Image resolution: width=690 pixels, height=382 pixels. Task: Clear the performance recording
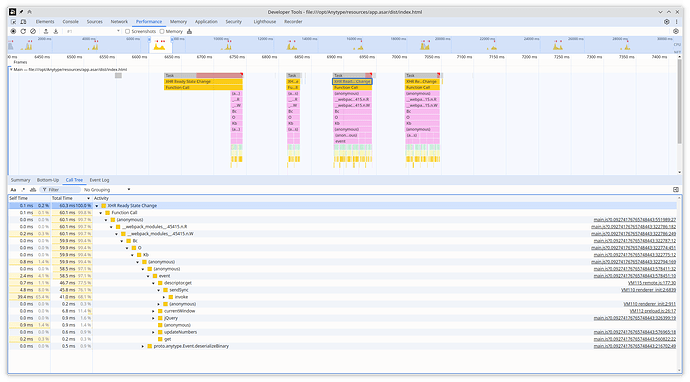(33, 31)
